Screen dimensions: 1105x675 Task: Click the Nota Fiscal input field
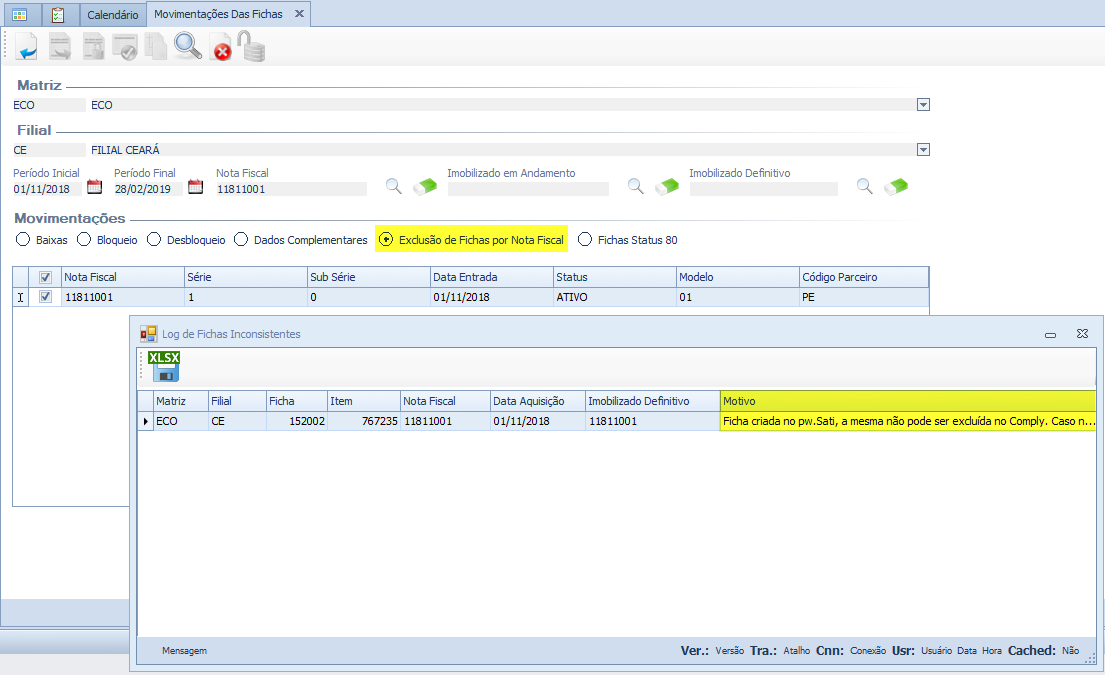click(x=291, y=188)
